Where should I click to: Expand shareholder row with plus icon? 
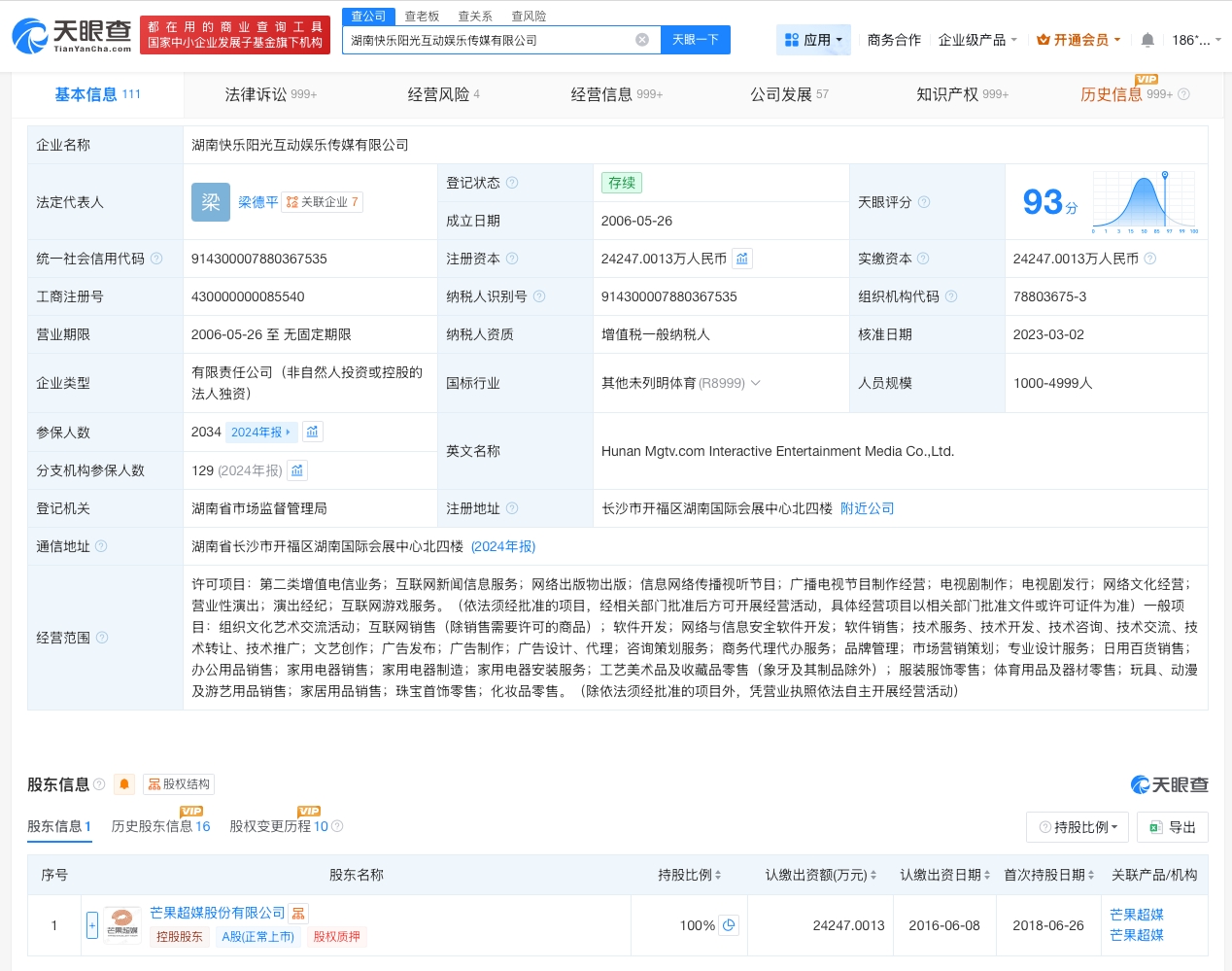point(92,925)
